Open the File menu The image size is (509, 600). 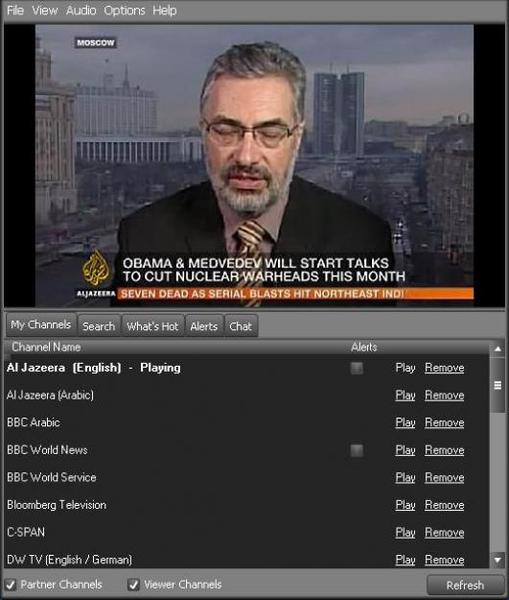(15, 10)
